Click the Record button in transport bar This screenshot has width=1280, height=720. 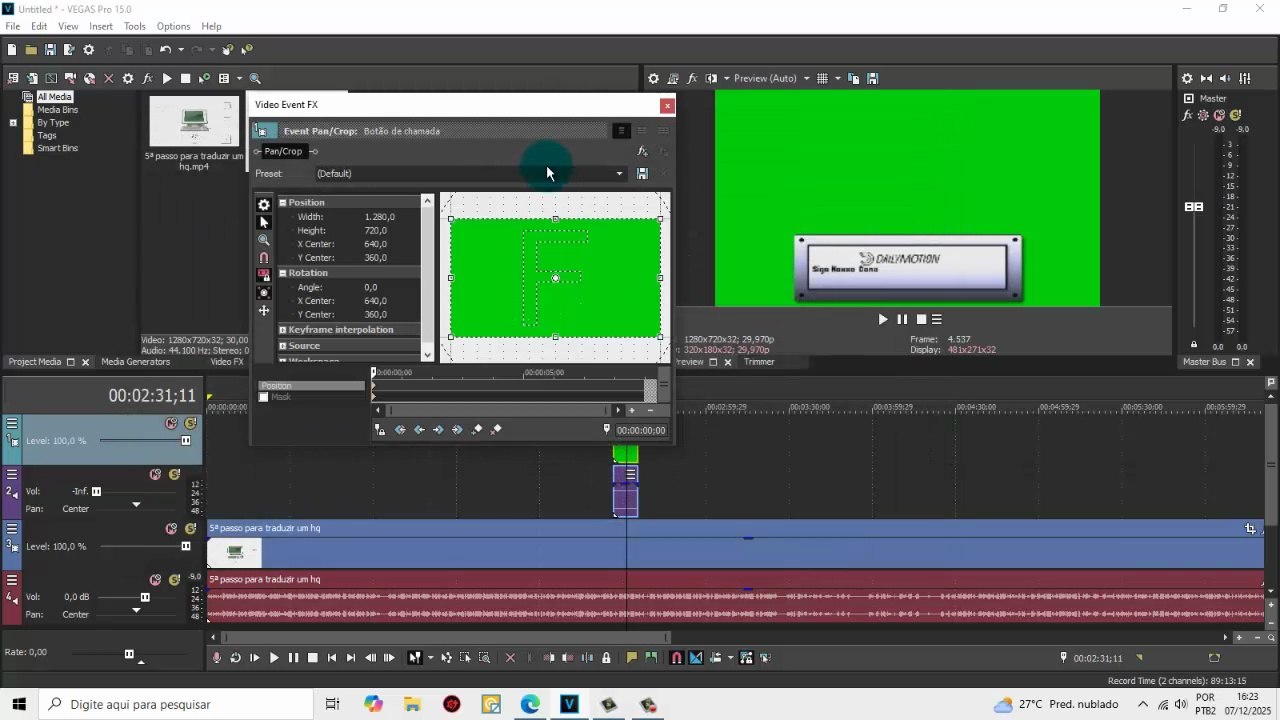pos(216,658)
